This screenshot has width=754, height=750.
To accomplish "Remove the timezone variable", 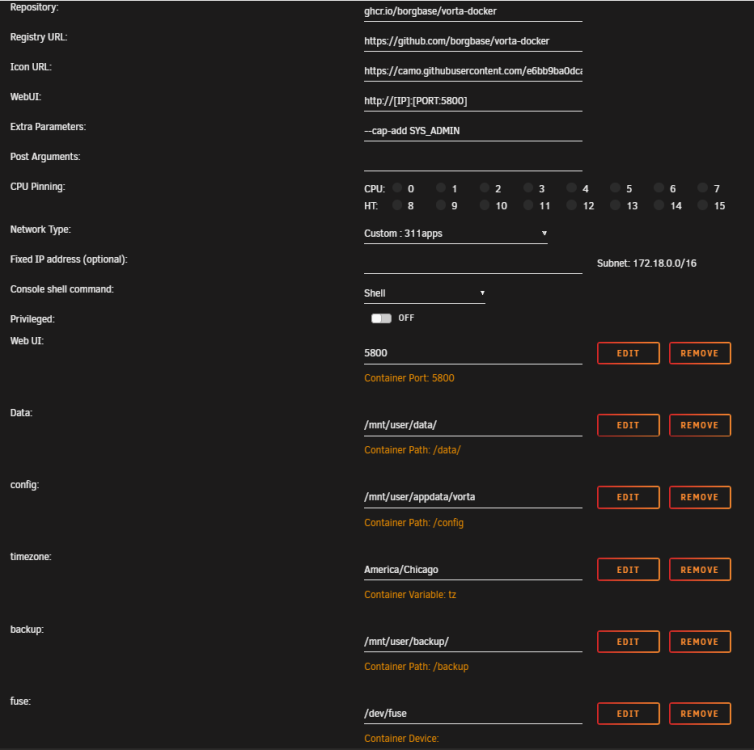I will [x=700, y=570].
